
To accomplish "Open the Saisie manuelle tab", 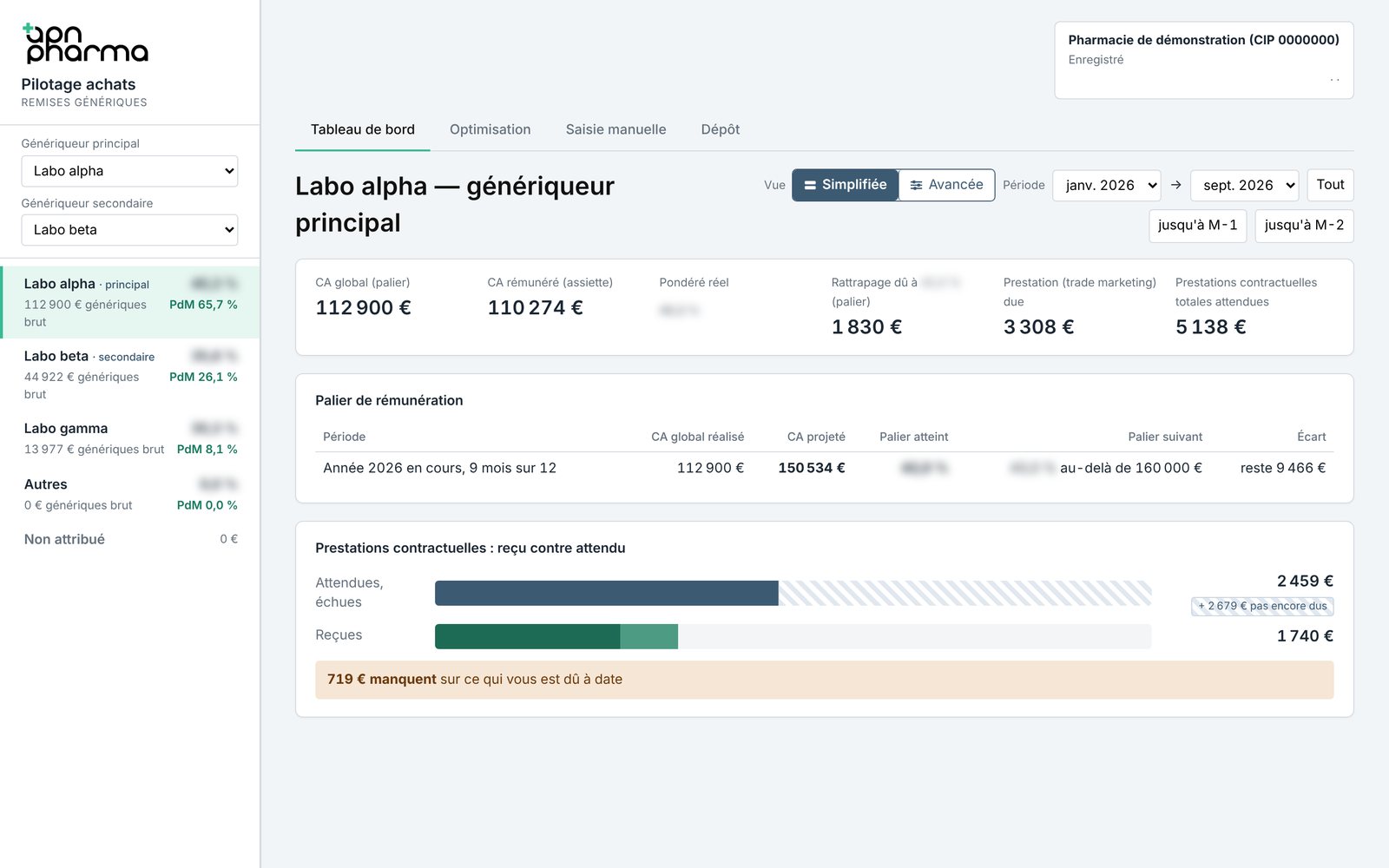I will [x=616, y=129].
